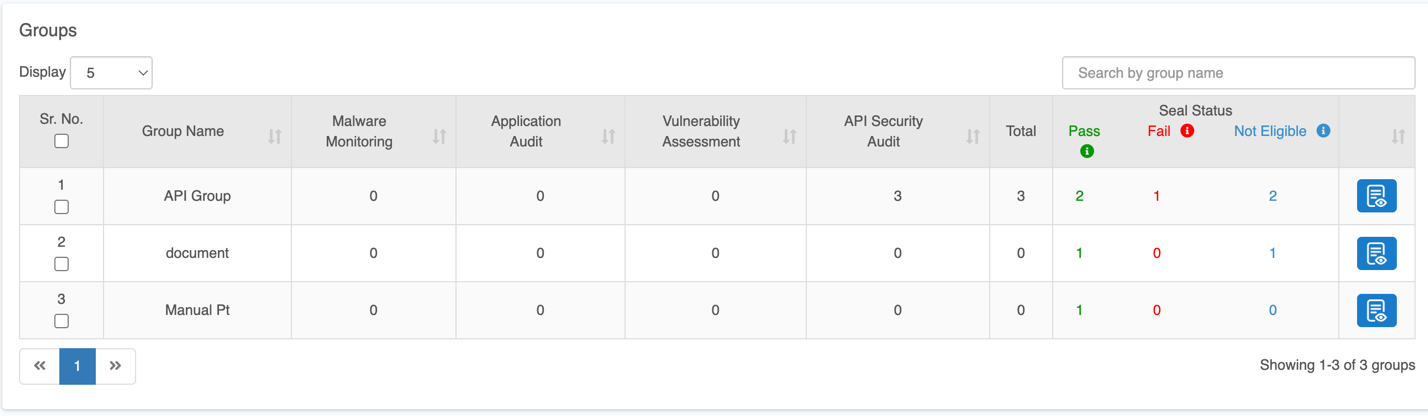Image resolution: width=1428 pixels, height=416 pixels.
Task: Sort by Vulnerability Assessment column
Action: (789, 137)
